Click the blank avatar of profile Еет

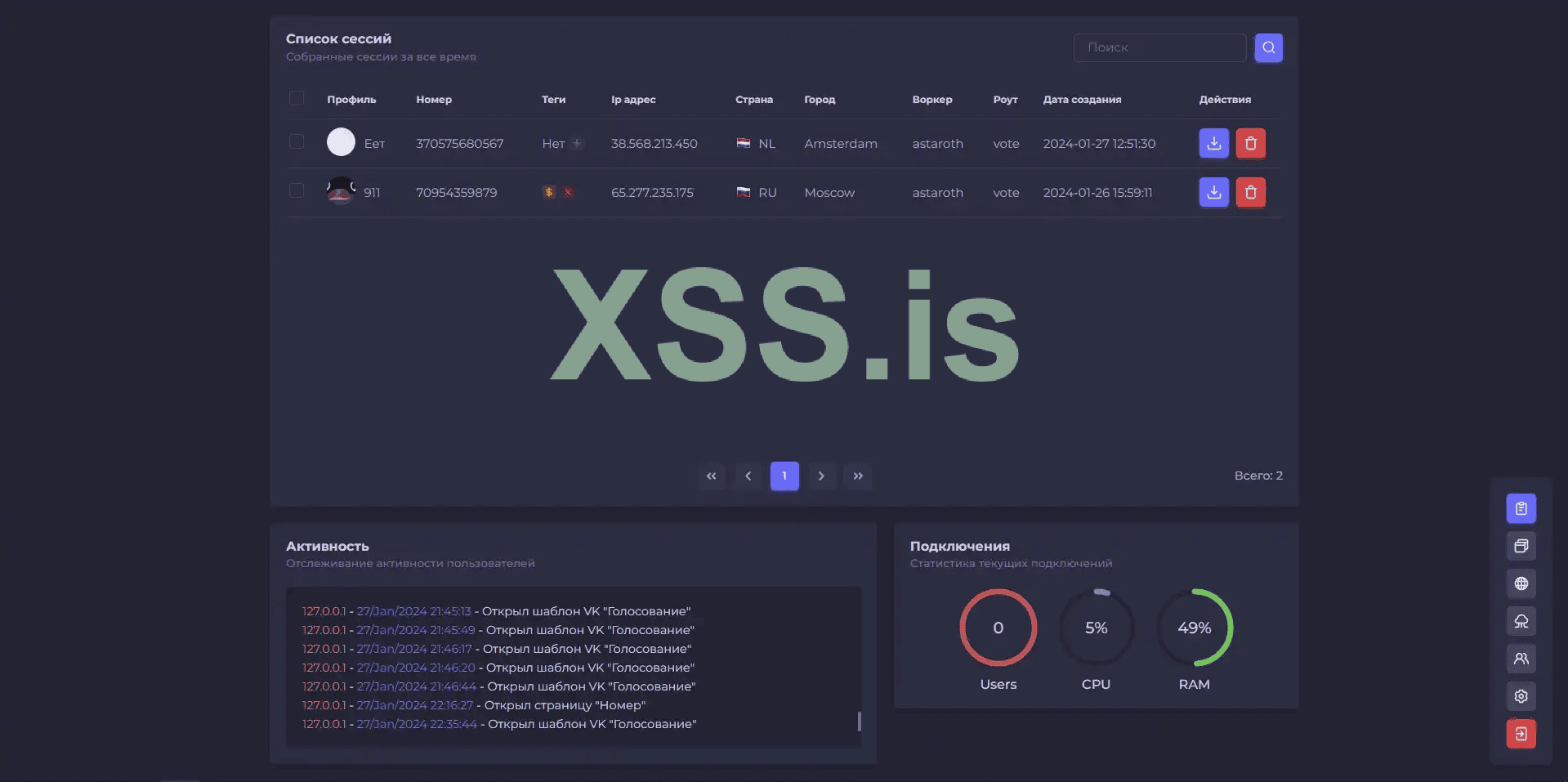click(x=341, y=142)
